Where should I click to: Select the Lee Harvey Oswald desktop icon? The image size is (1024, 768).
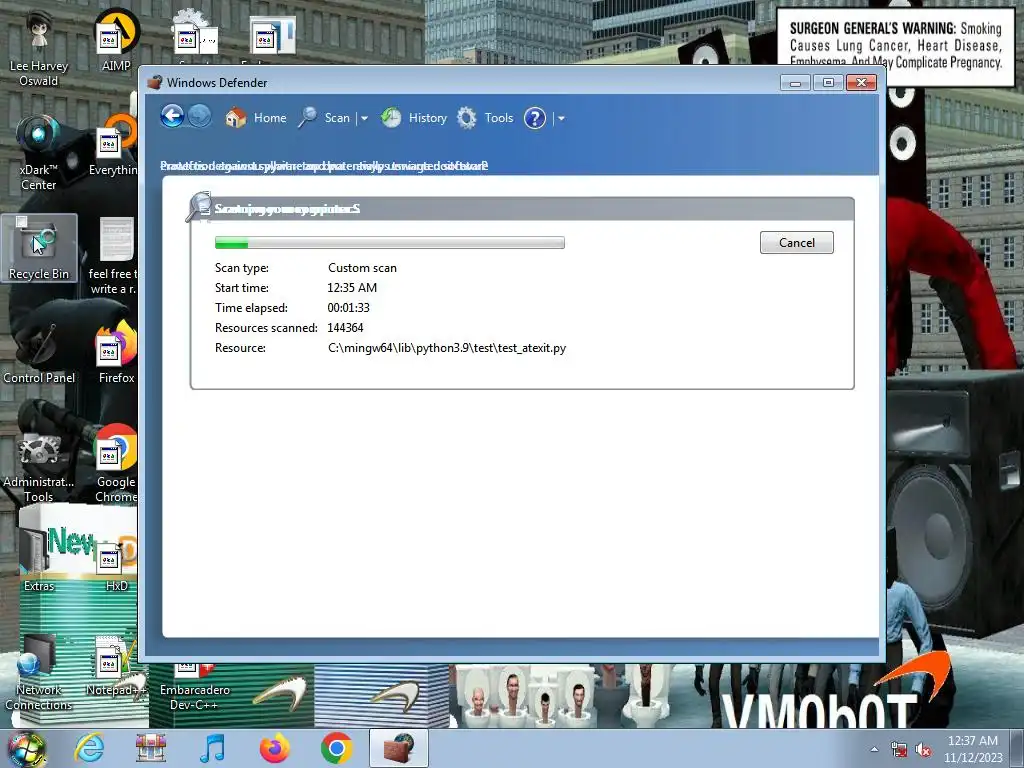coord(39,47)
